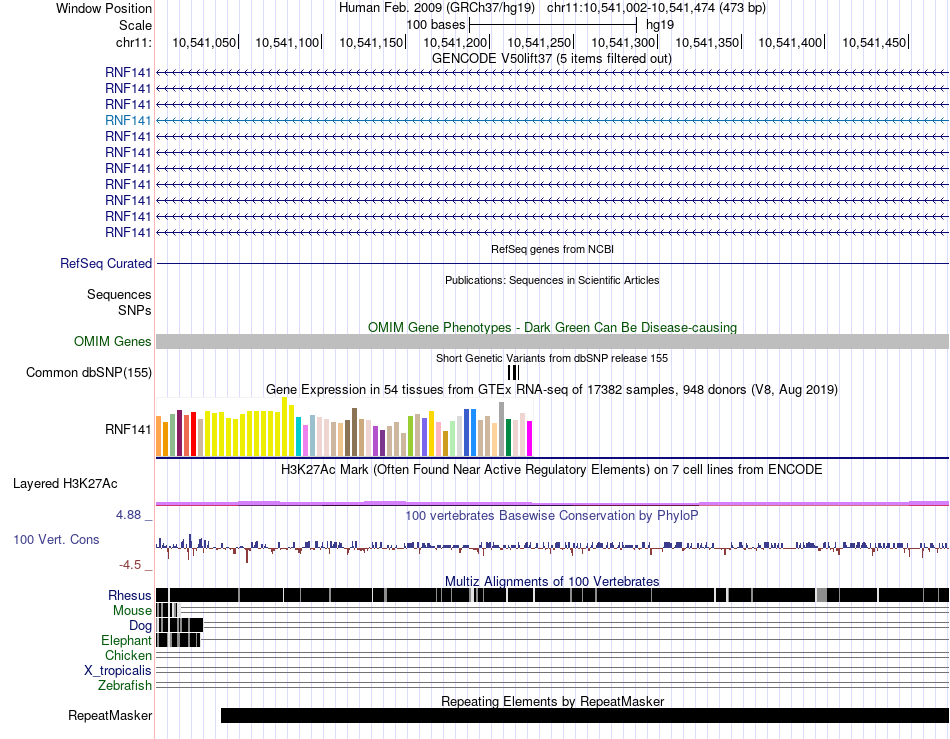Click the dark brown bar in GTEx chart

coord(354,432)
